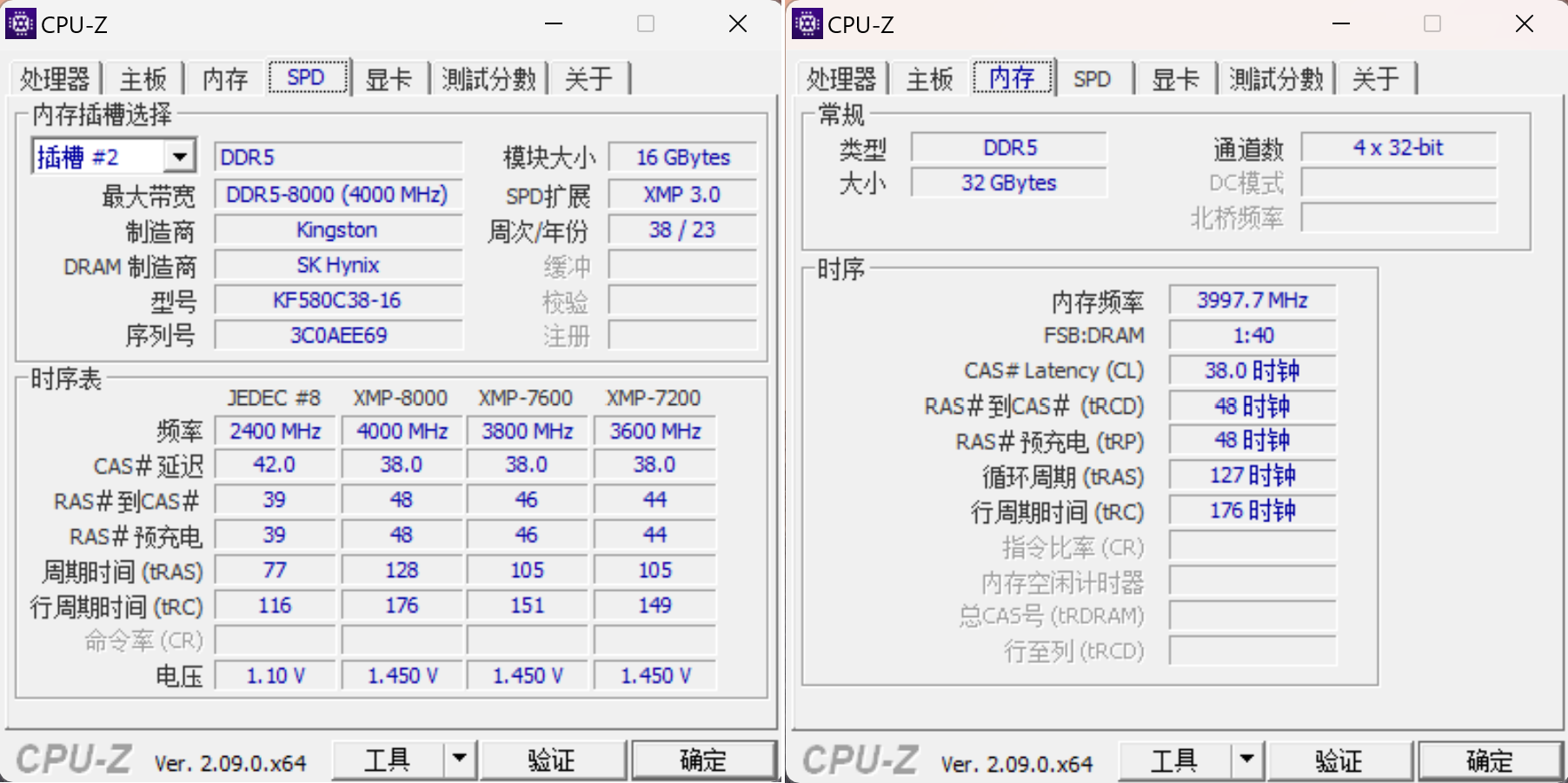Switch to 处理器 tab in right window
This screenshot has width=1568, height=783.
(x=841, y=79)
